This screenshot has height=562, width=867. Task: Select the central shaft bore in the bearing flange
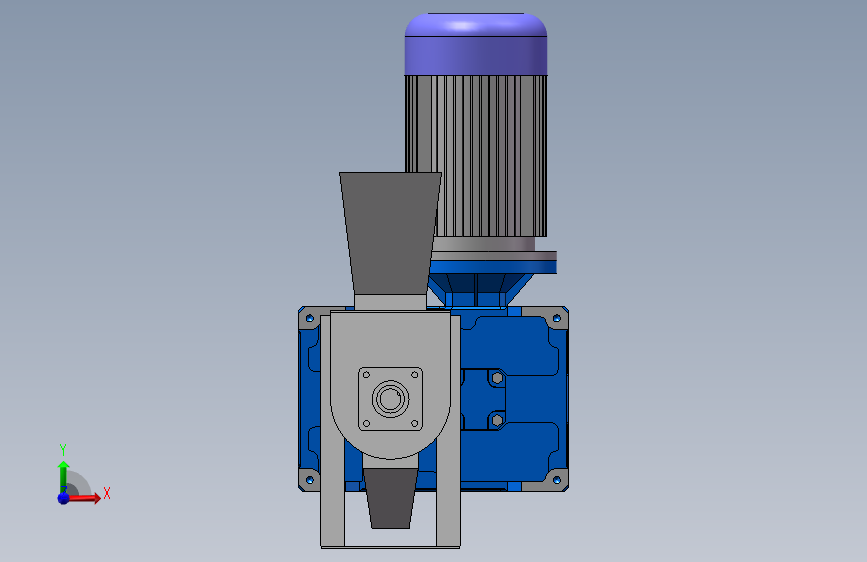(390, 398)
